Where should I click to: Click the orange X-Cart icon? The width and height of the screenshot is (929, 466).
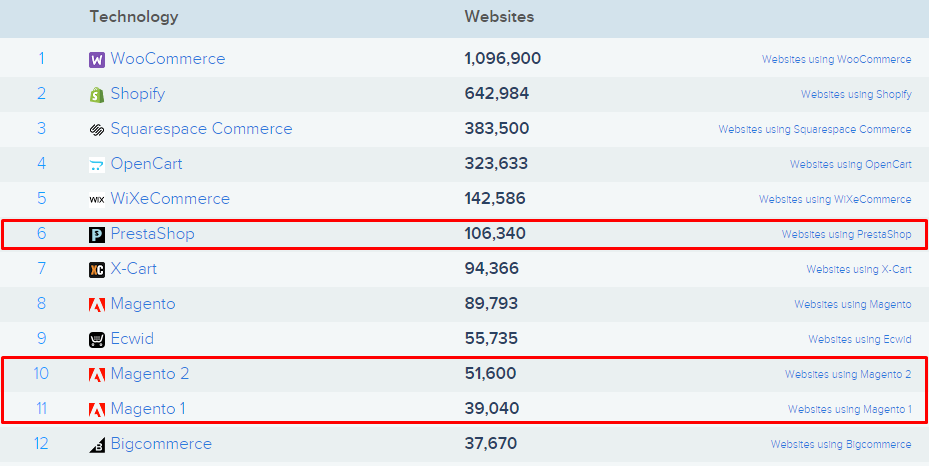97,269
